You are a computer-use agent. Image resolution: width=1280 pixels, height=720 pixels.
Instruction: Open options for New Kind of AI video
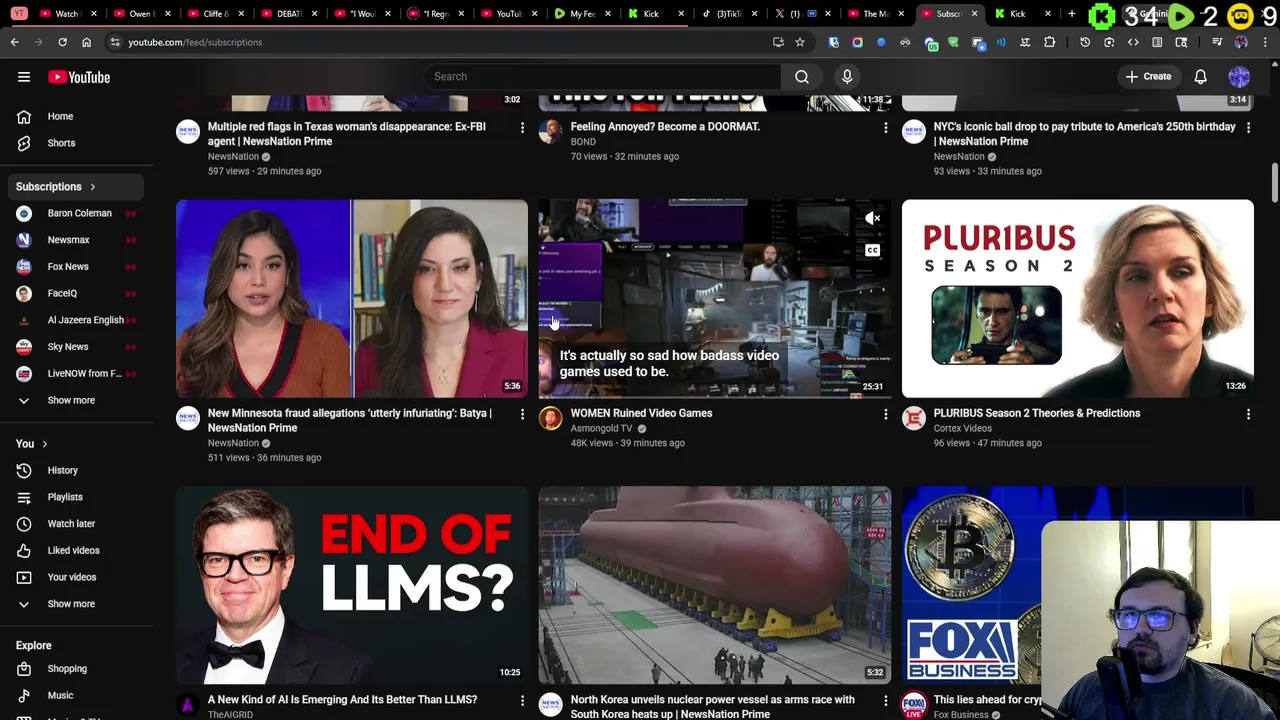pyautogui.click(x=522, y=701)
